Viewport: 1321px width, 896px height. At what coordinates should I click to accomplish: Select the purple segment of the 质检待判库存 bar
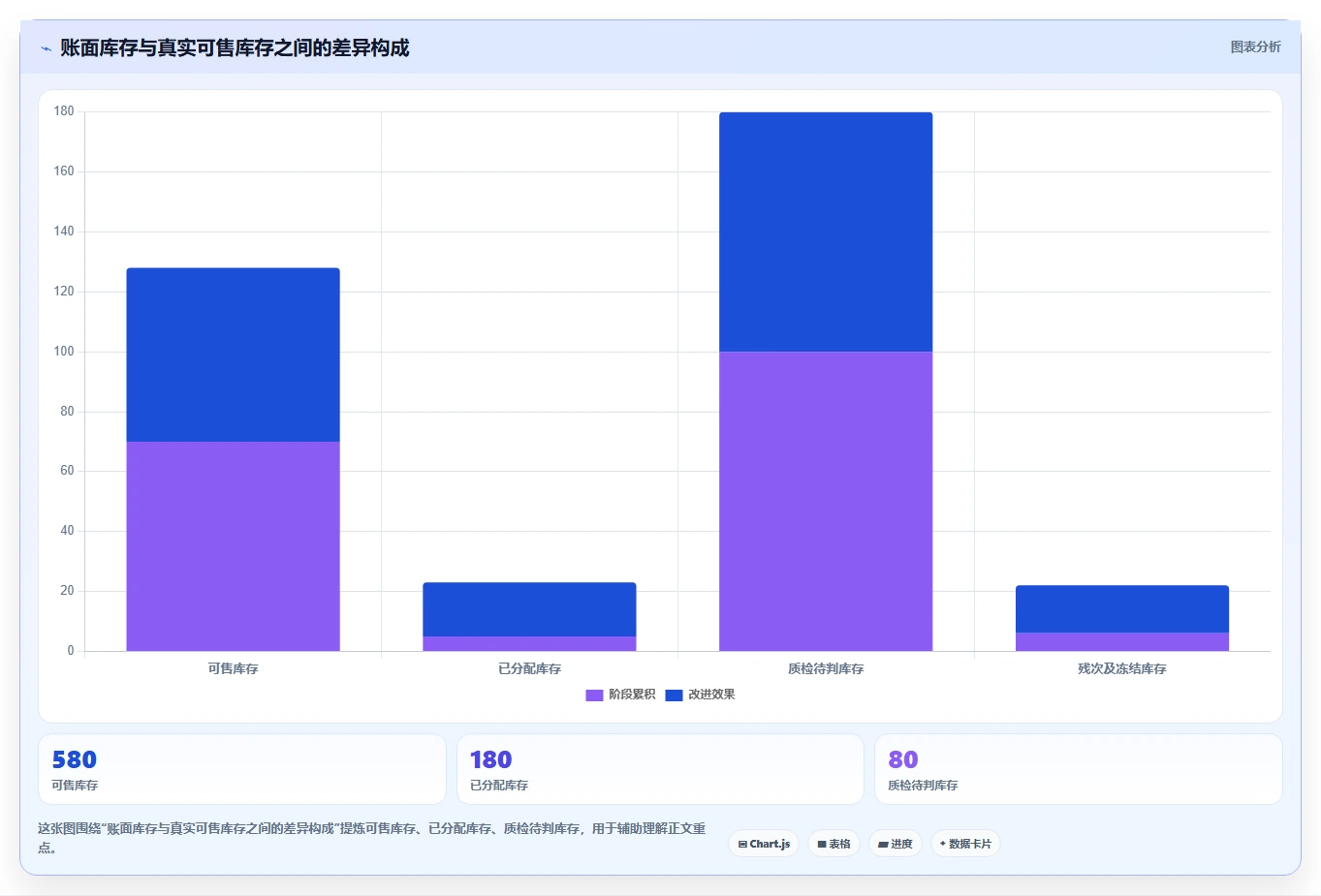[826, 501]
